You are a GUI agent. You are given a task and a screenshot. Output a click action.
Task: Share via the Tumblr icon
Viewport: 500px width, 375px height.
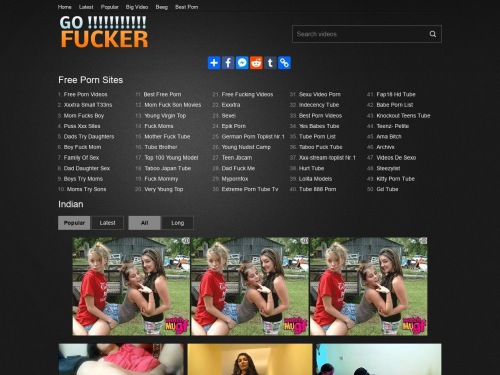pyautogui.click(x=270, y=63)
